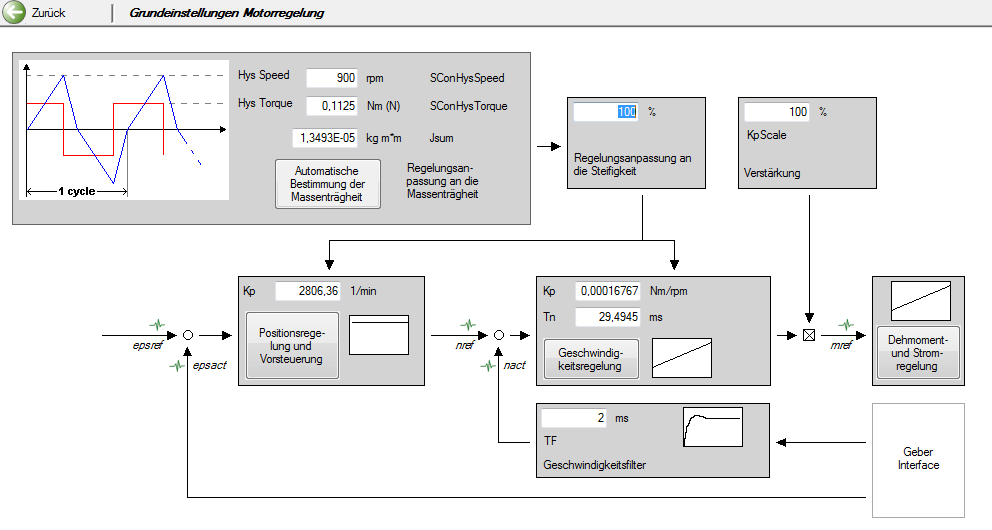Open Positionsregelung und Vorsteuerung settings
The image size is (992, 530).
click(293, 346)
